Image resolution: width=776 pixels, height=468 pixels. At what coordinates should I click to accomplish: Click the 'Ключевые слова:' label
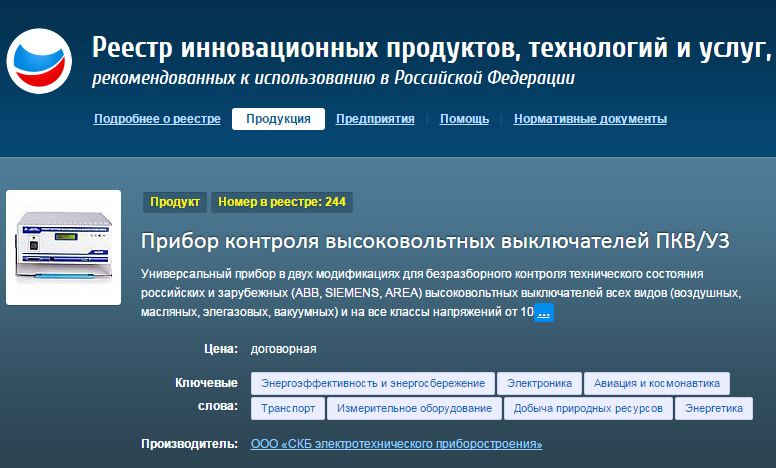206,394
